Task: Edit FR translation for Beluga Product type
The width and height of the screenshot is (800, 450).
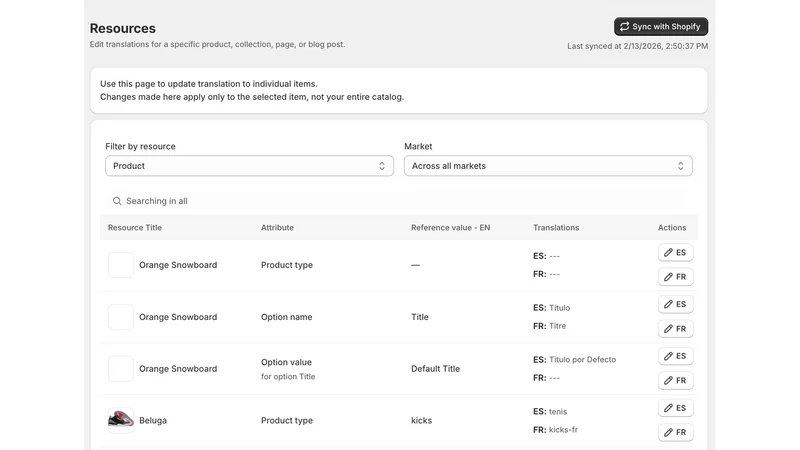Action: [676, 432]
